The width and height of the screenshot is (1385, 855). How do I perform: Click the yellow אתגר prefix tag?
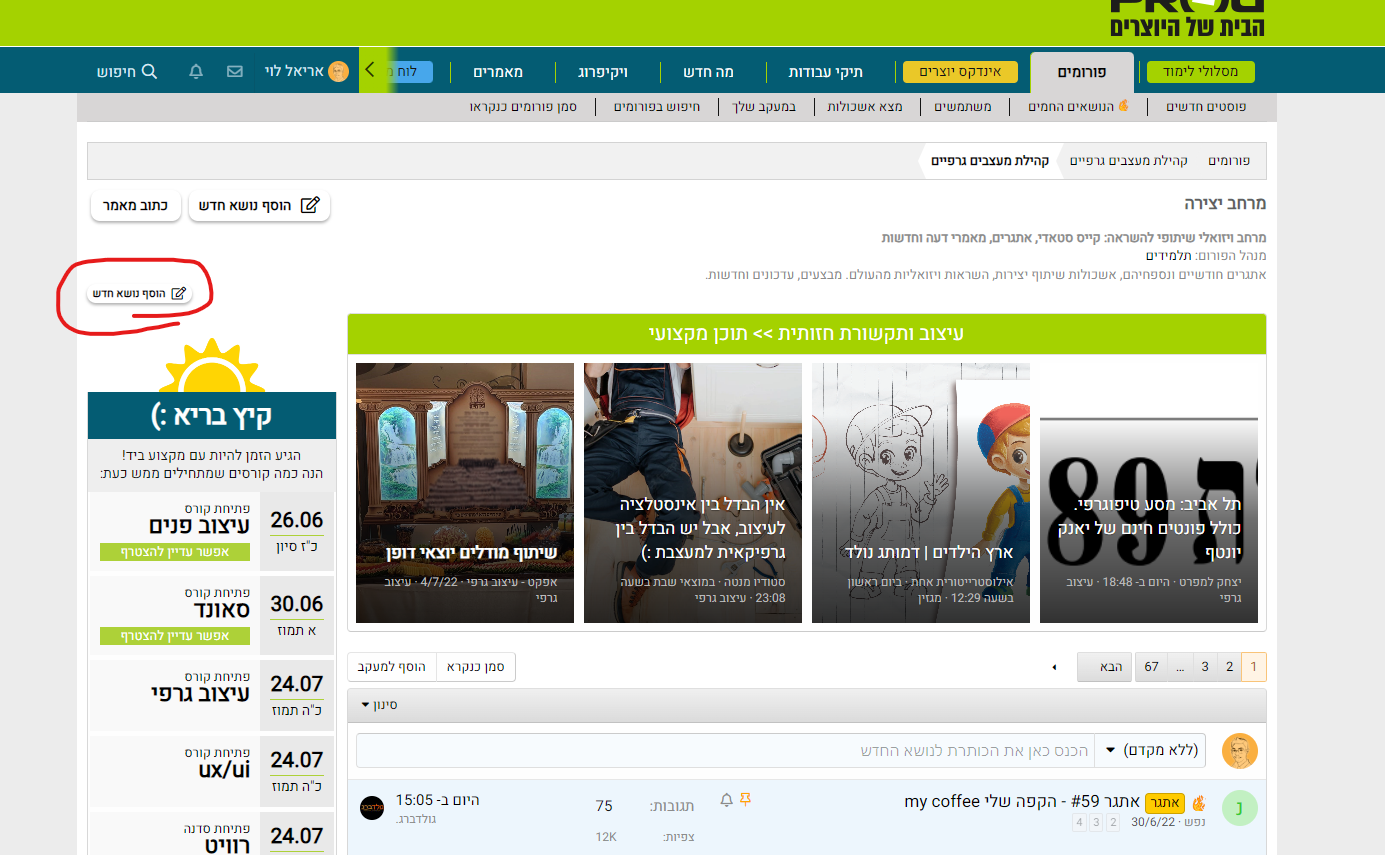1165,802
